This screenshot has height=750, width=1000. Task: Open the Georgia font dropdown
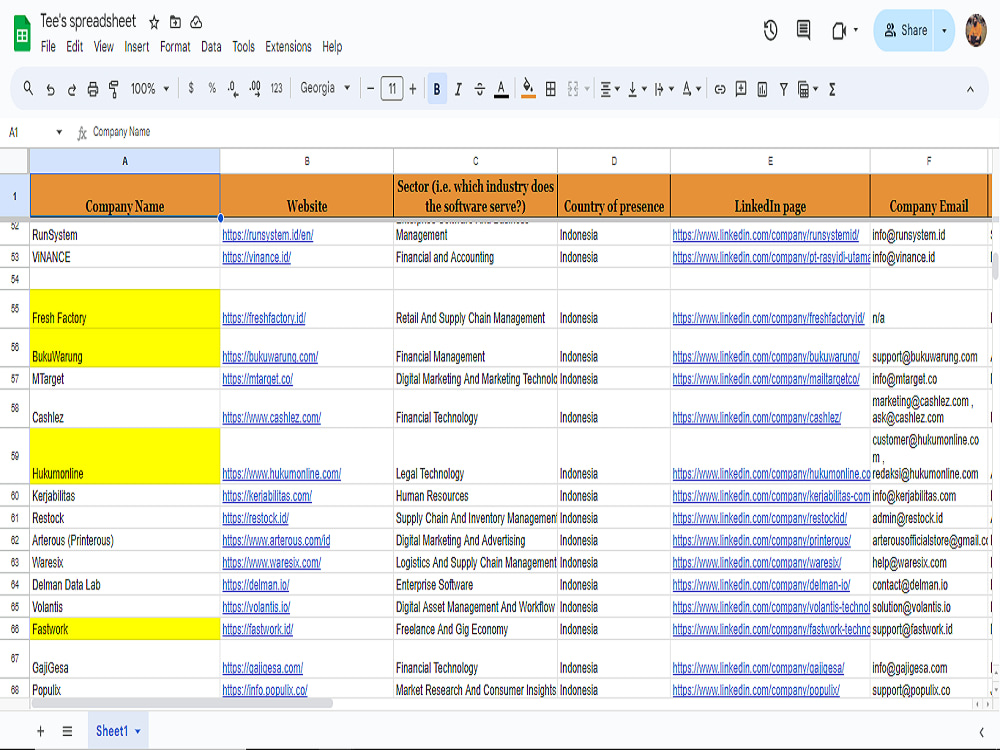[325, 88]
